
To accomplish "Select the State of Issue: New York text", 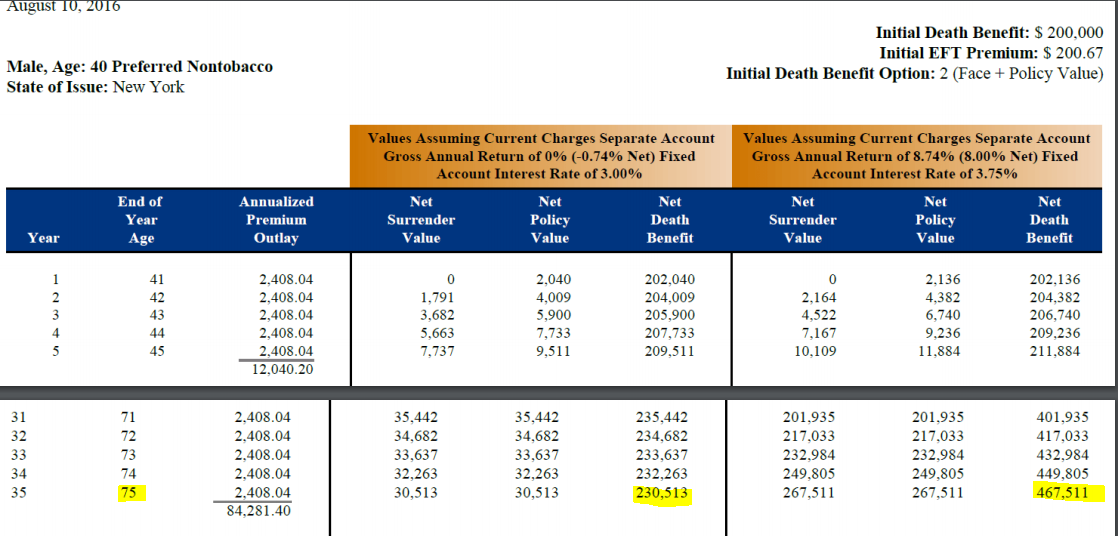I will click(96, 87).
